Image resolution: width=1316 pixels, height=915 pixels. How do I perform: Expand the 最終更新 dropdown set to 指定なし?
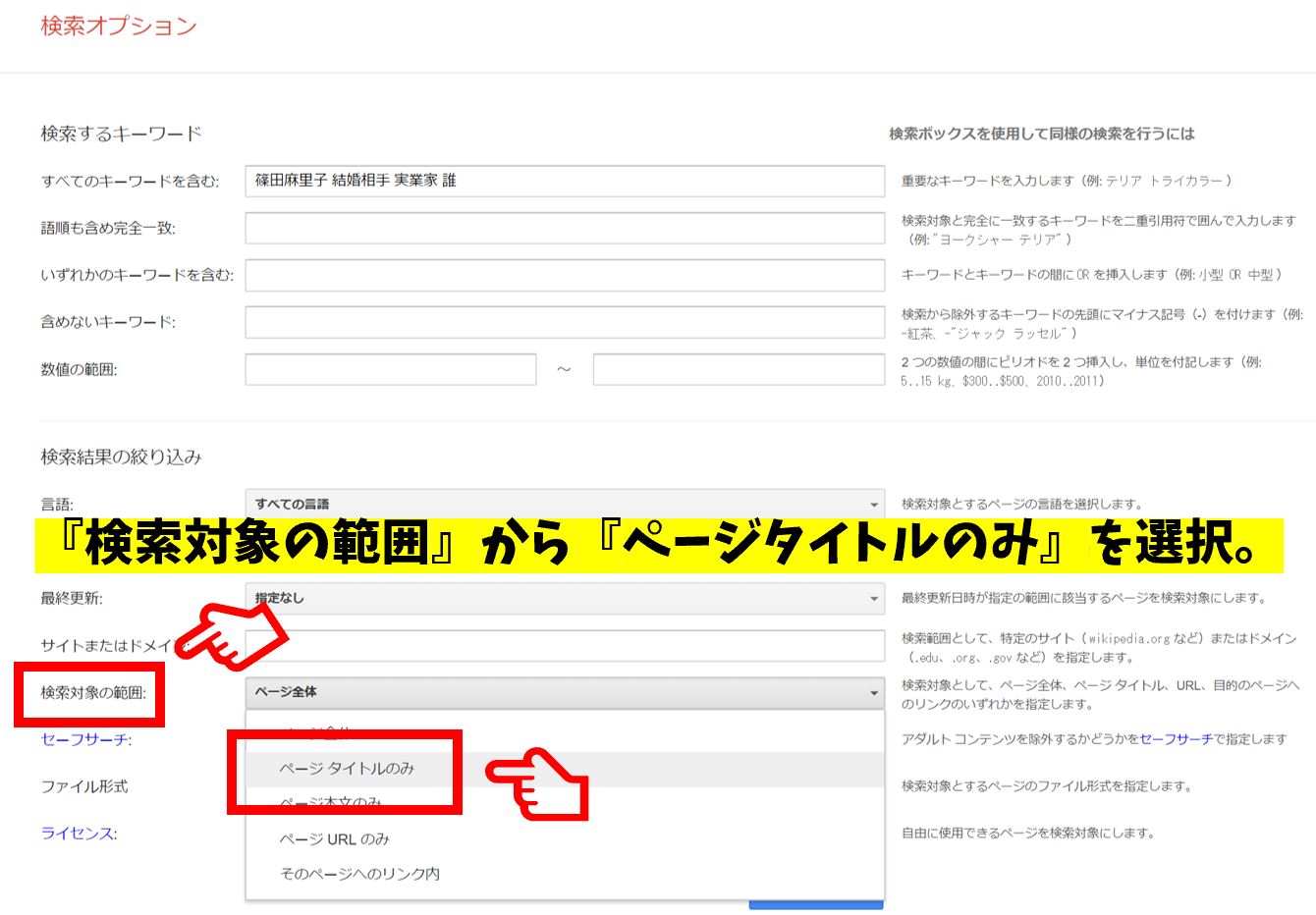pos(565,598)
